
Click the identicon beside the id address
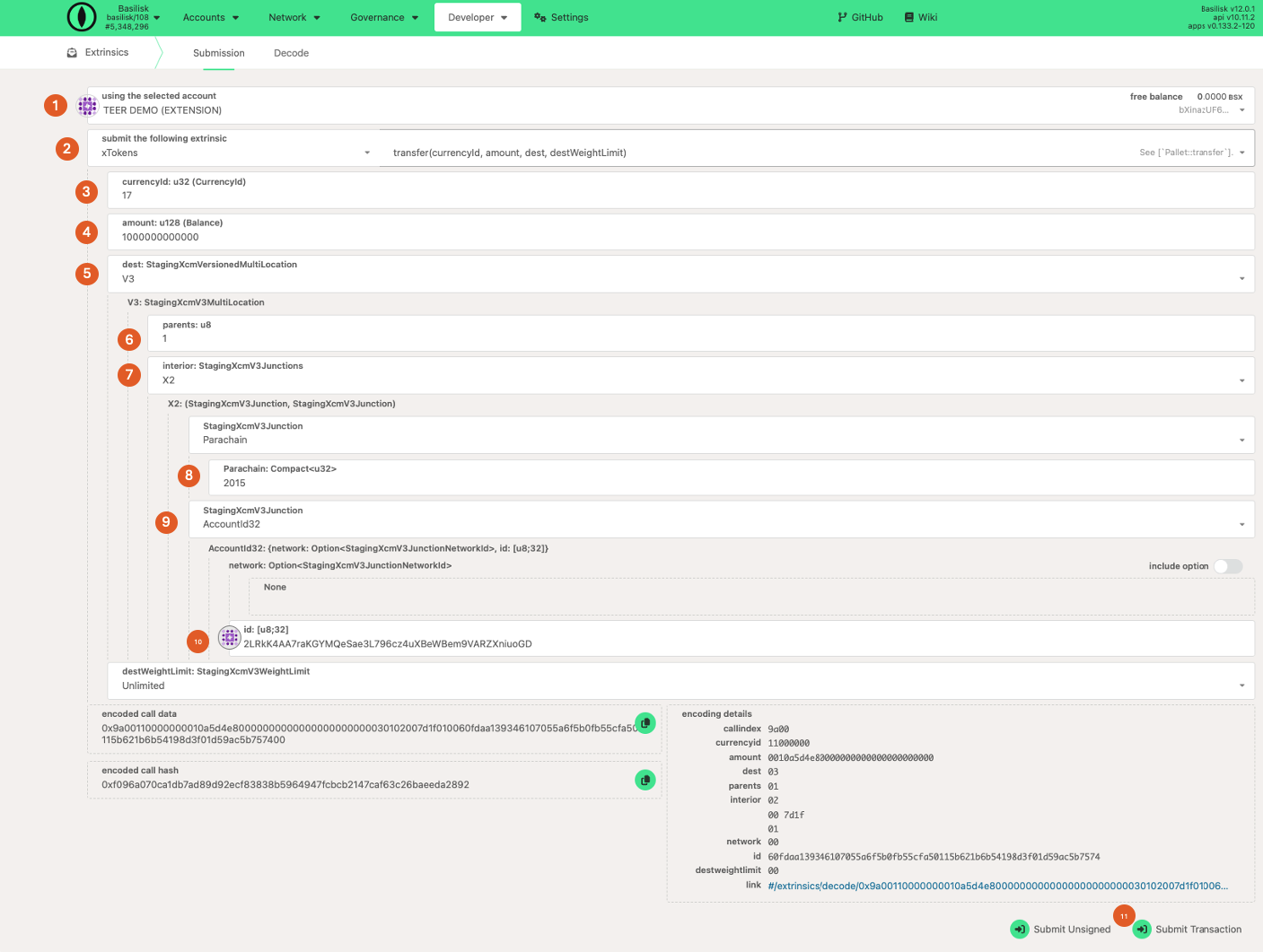click(230, 638)
